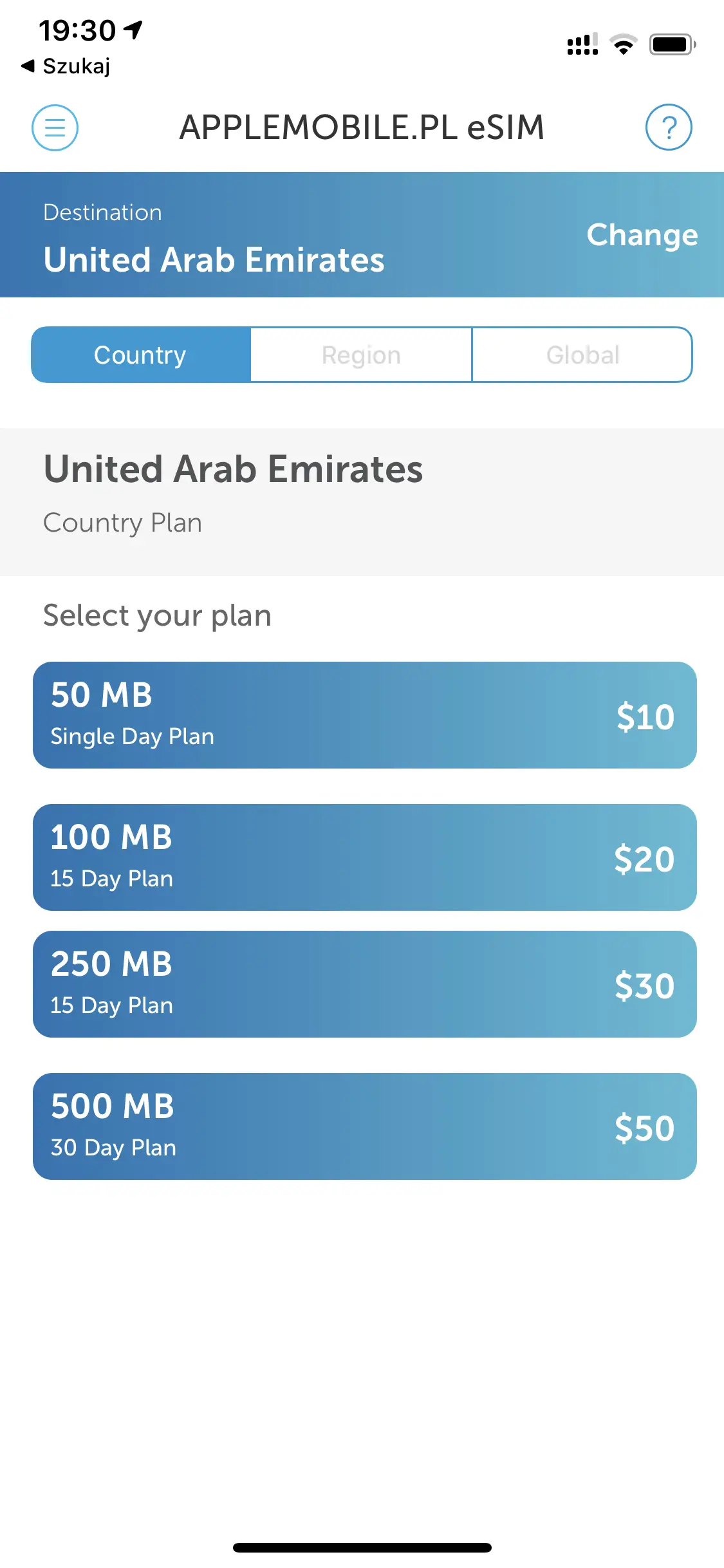The width and height of the screenshot is (724, 1568).
Task: Open the hamburger menu icon
Action: pyautogui.click(x=55, y=127)
